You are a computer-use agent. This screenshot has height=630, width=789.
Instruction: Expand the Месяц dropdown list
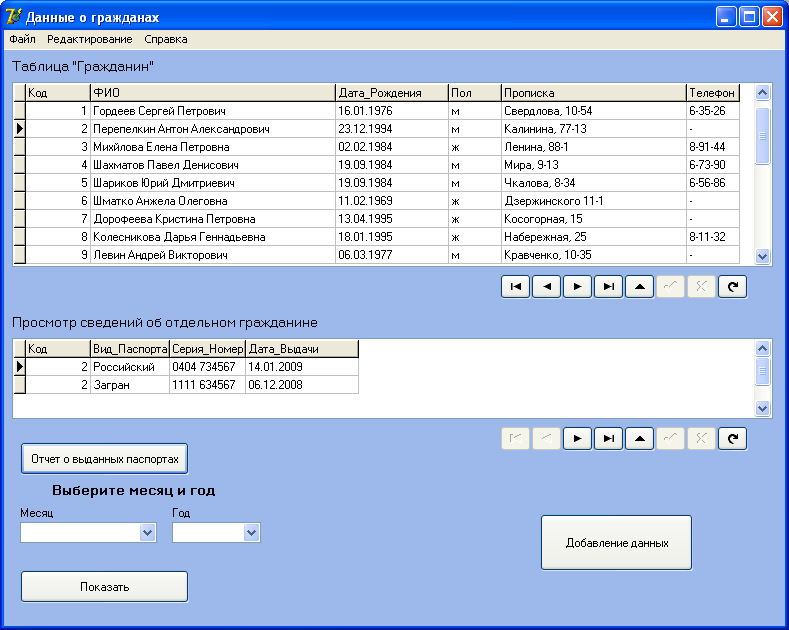[x=148, y=533]
